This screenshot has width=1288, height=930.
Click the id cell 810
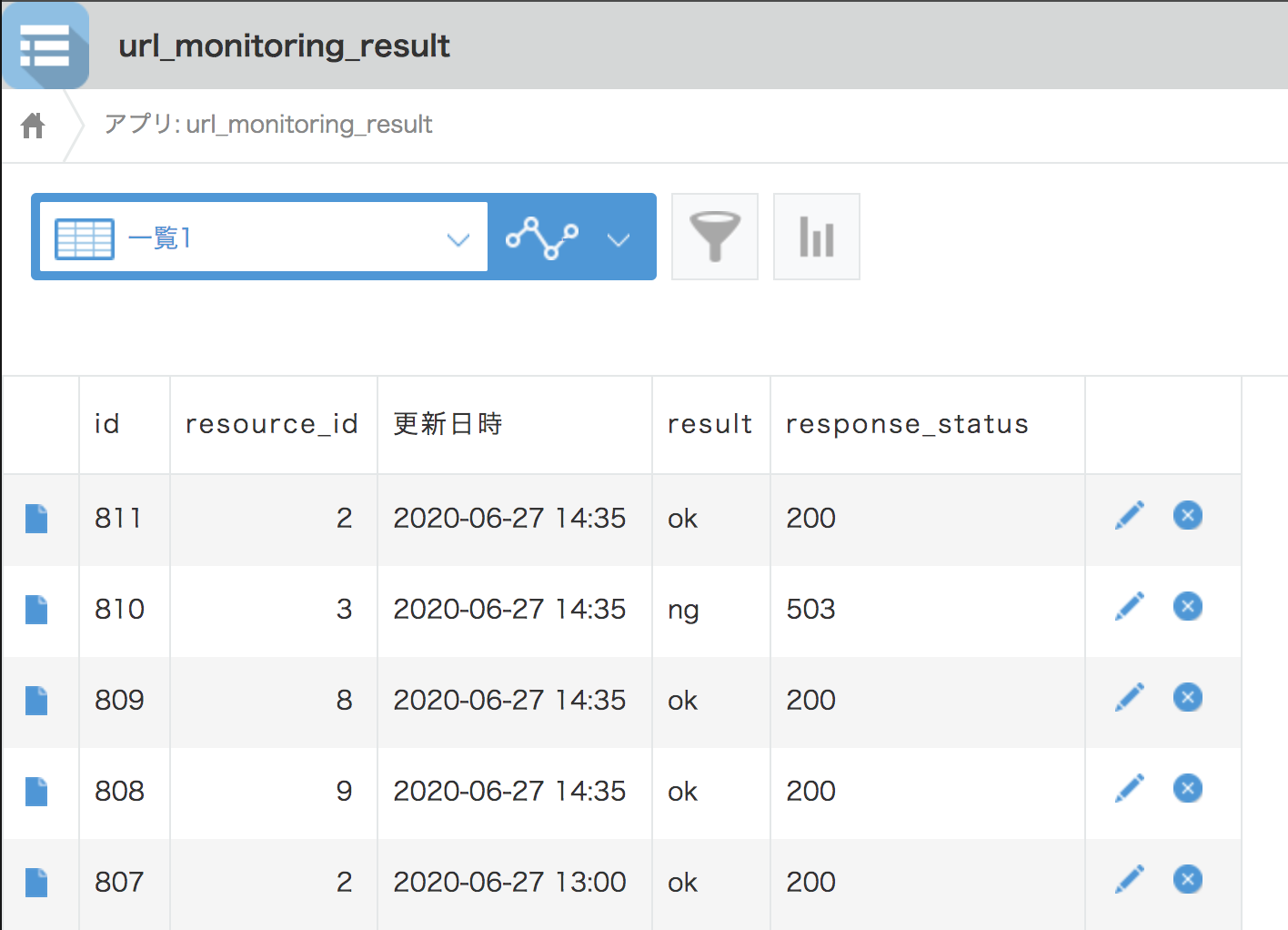tap(119, 609)
